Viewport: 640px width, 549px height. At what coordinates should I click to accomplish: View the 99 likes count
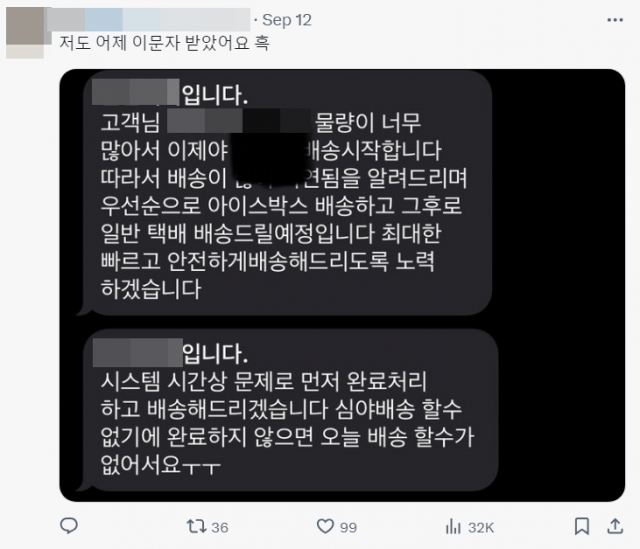tap(348, 527)
